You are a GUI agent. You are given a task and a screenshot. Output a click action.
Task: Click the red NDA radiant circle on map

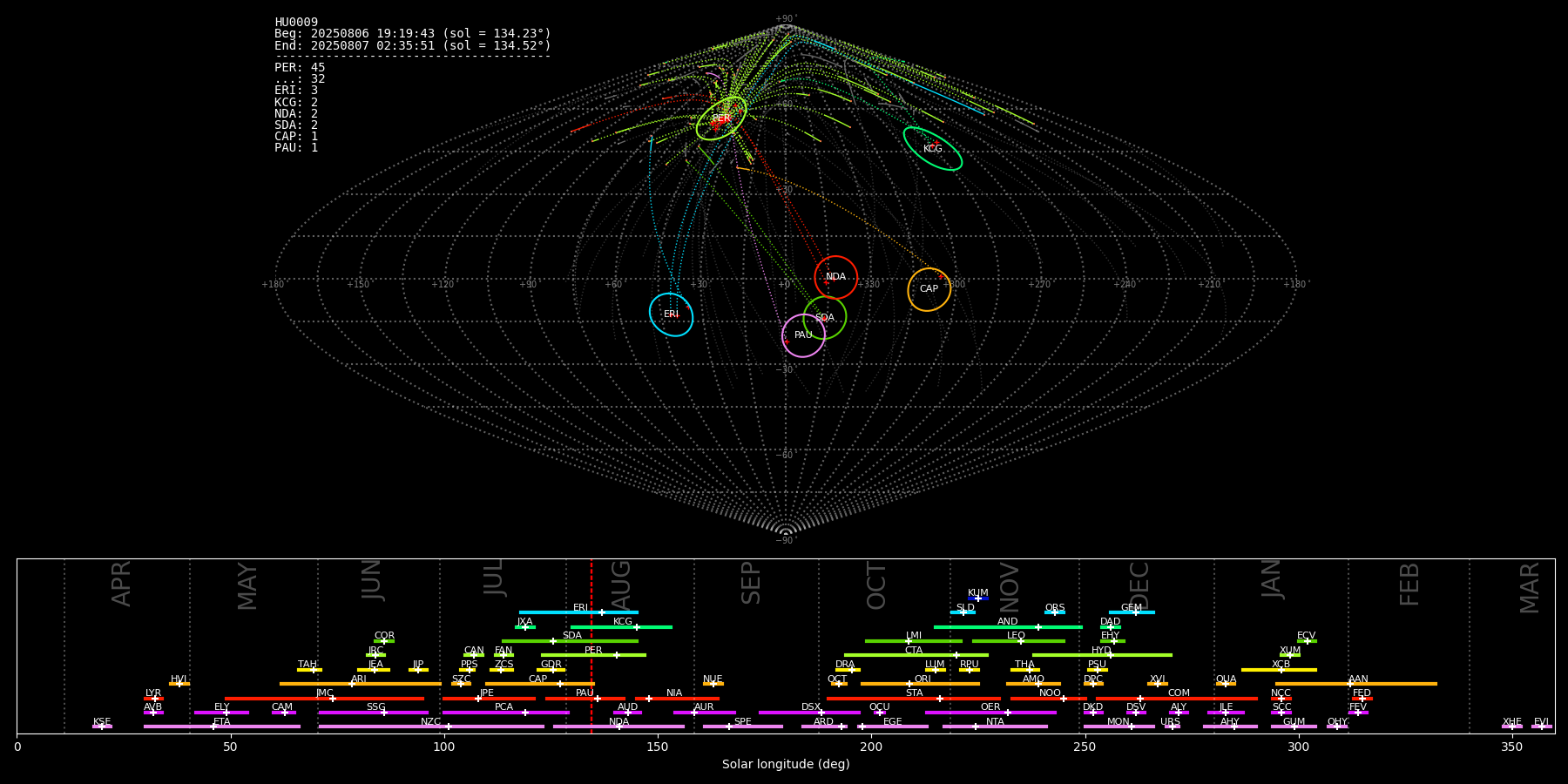(835, 277)
